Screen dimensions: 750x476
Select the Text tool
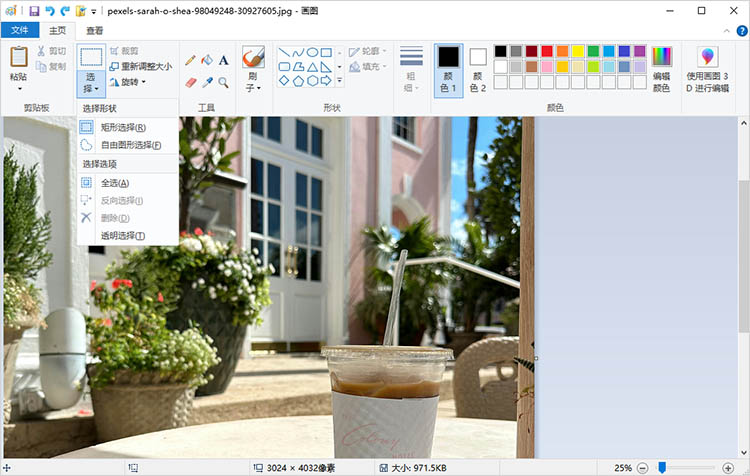click(223, 60)
